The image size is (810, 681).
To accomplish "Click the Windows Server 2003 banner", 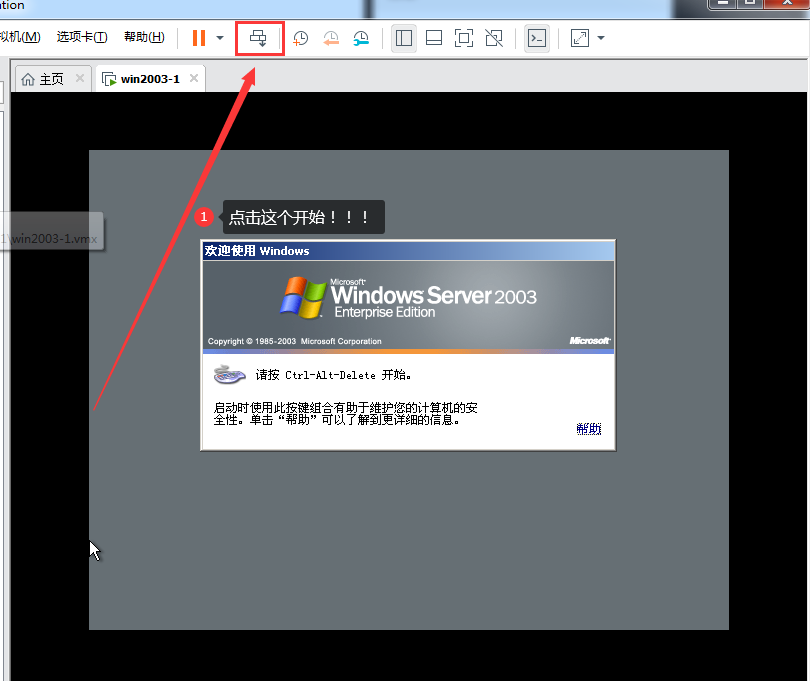I will tap(408, 305).
